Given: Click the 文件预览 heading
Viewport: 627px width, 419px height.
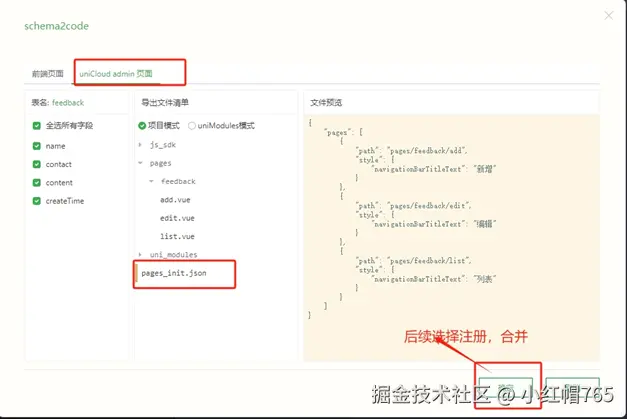Looking at the screenshot, I should pos(326,103).
